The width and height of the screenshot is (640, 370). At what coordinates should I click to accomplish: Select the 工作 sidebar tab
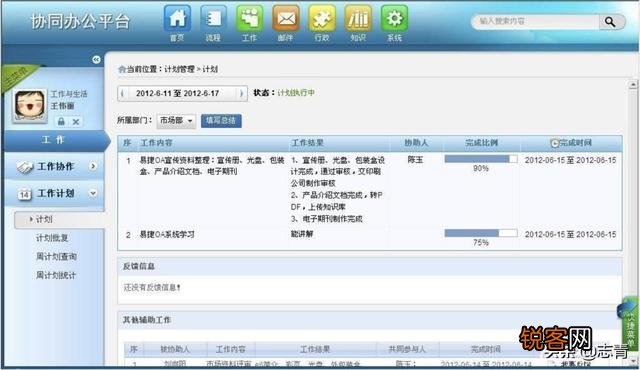(54, 140)
